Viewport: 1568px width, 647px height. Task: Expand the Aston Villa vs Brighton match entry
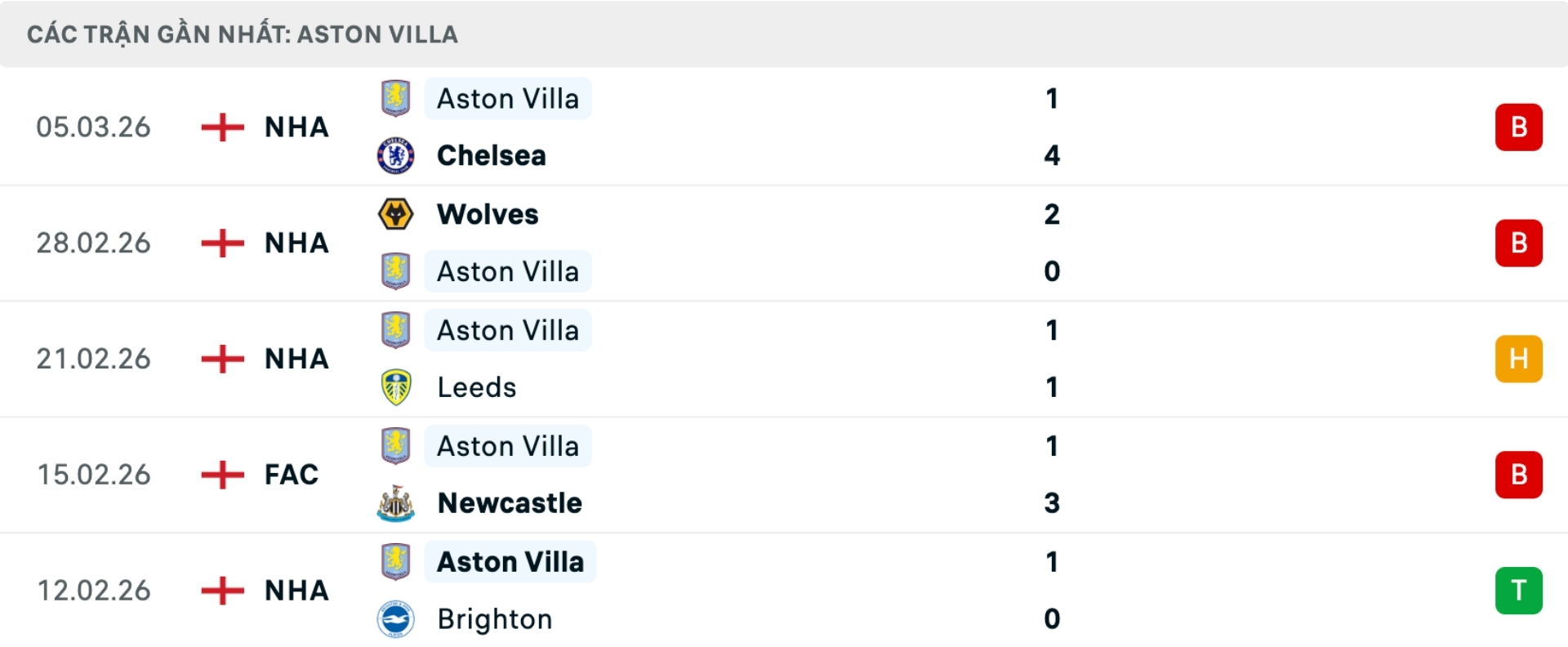[784, 590]
